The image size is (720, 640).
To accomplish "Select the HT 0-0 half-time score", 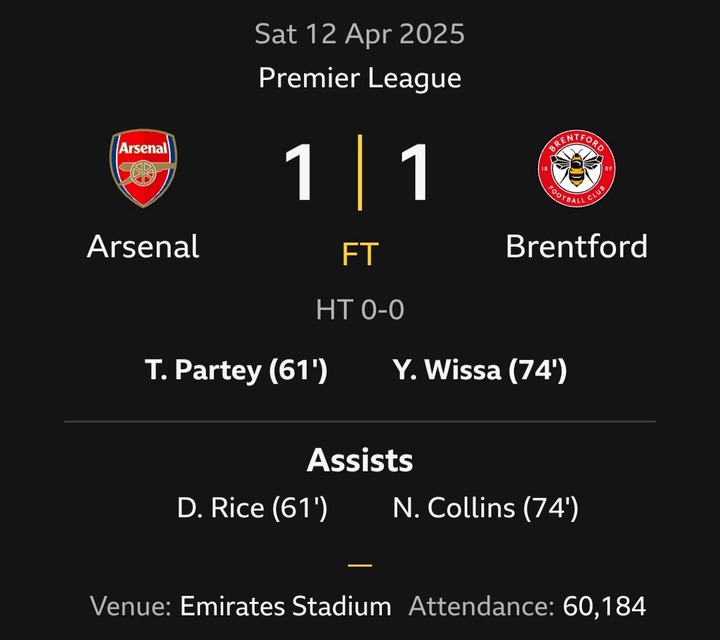I will [360, 309].
